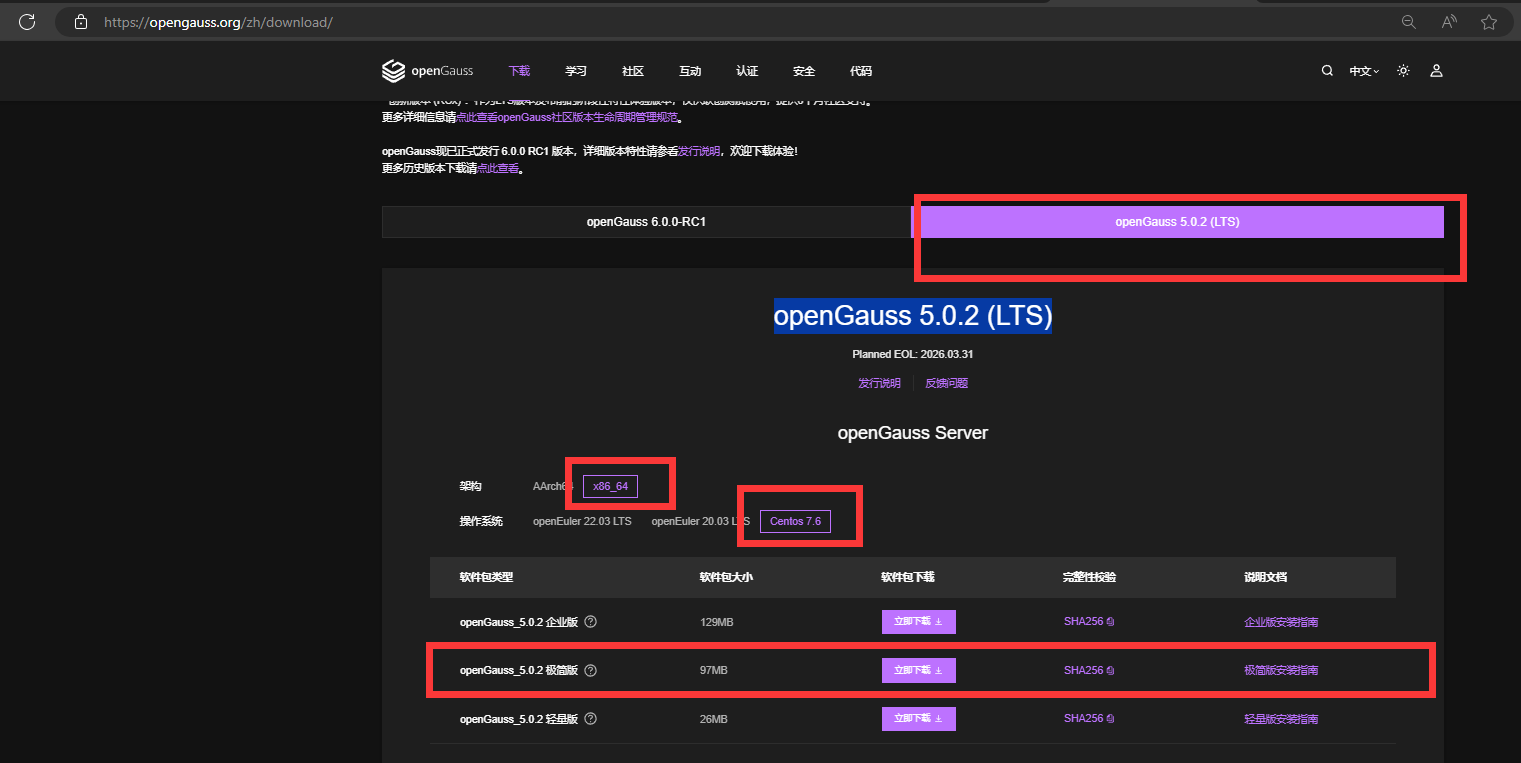Open the 安全 navigation menu
This screenshot has height=763, width=1521.
(x=804, y=71)
